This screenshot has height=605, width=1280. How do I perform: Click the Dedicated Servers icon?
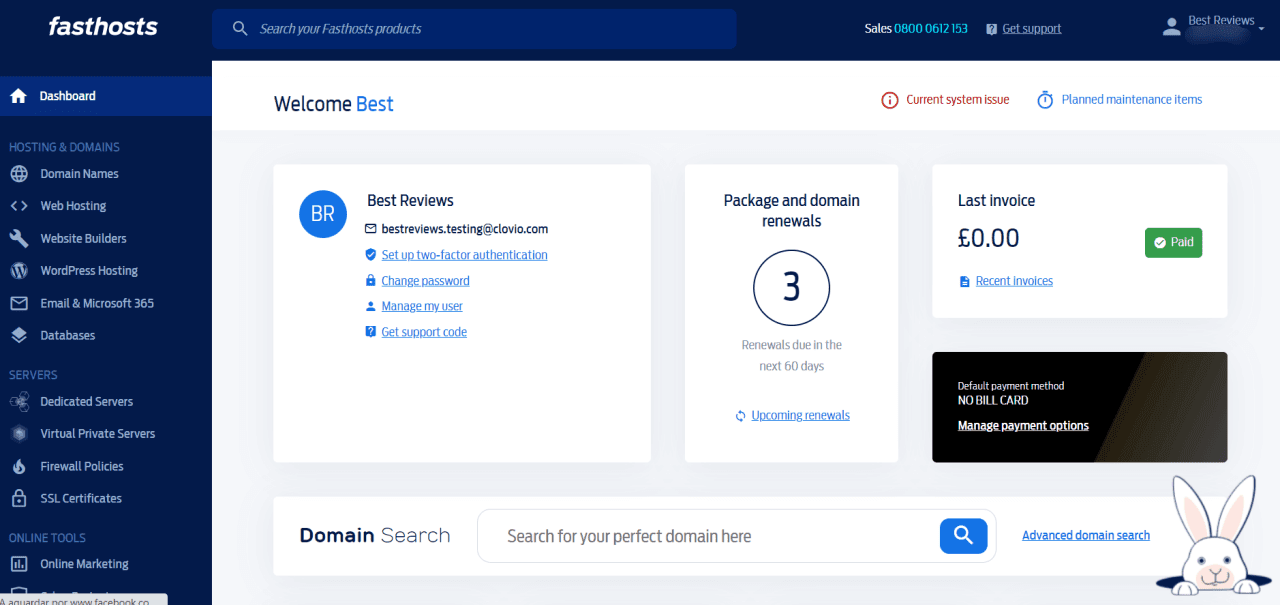(18, 401)
